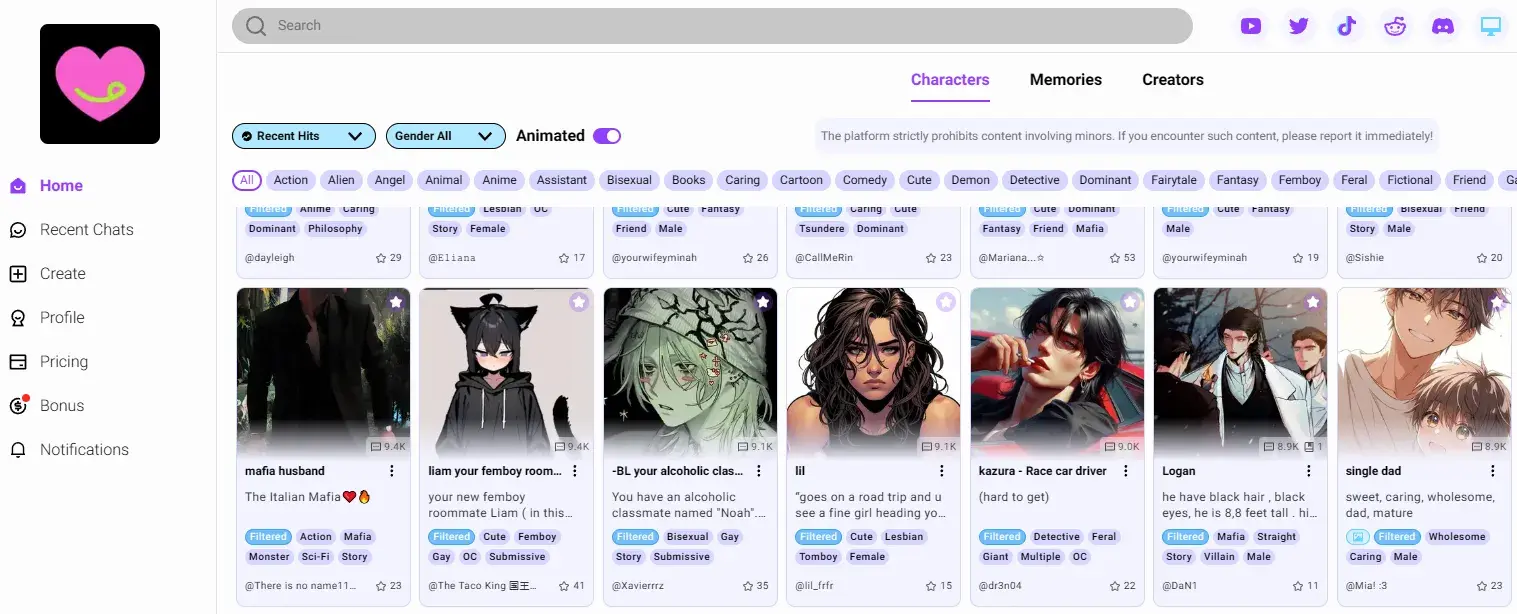Viewport: 1517px width, 614px height.
Task: Click the Bonus sidebar link
Action: click(x=62, y=405)
